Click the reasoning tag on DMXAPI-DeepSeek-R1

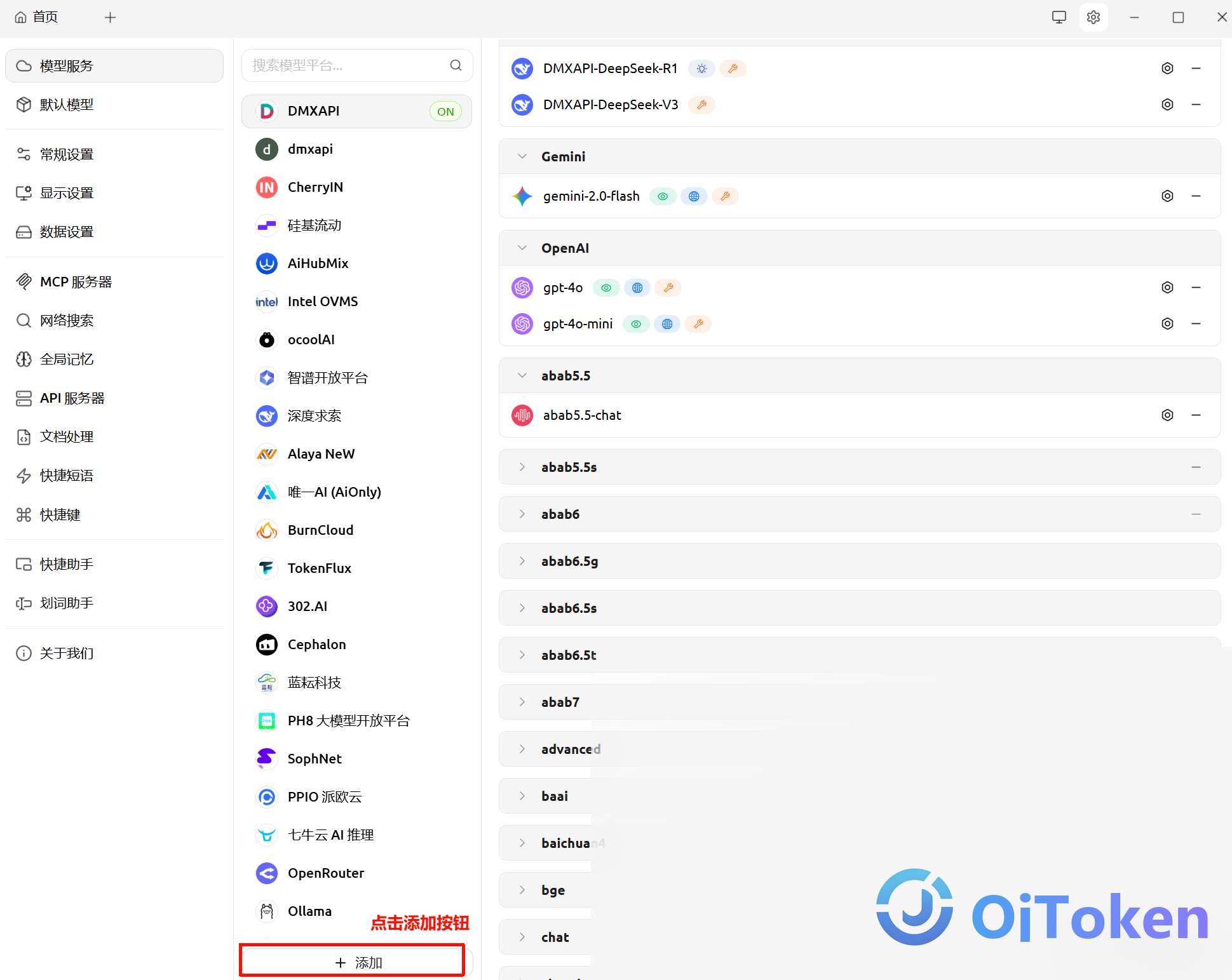click(702, 69)
